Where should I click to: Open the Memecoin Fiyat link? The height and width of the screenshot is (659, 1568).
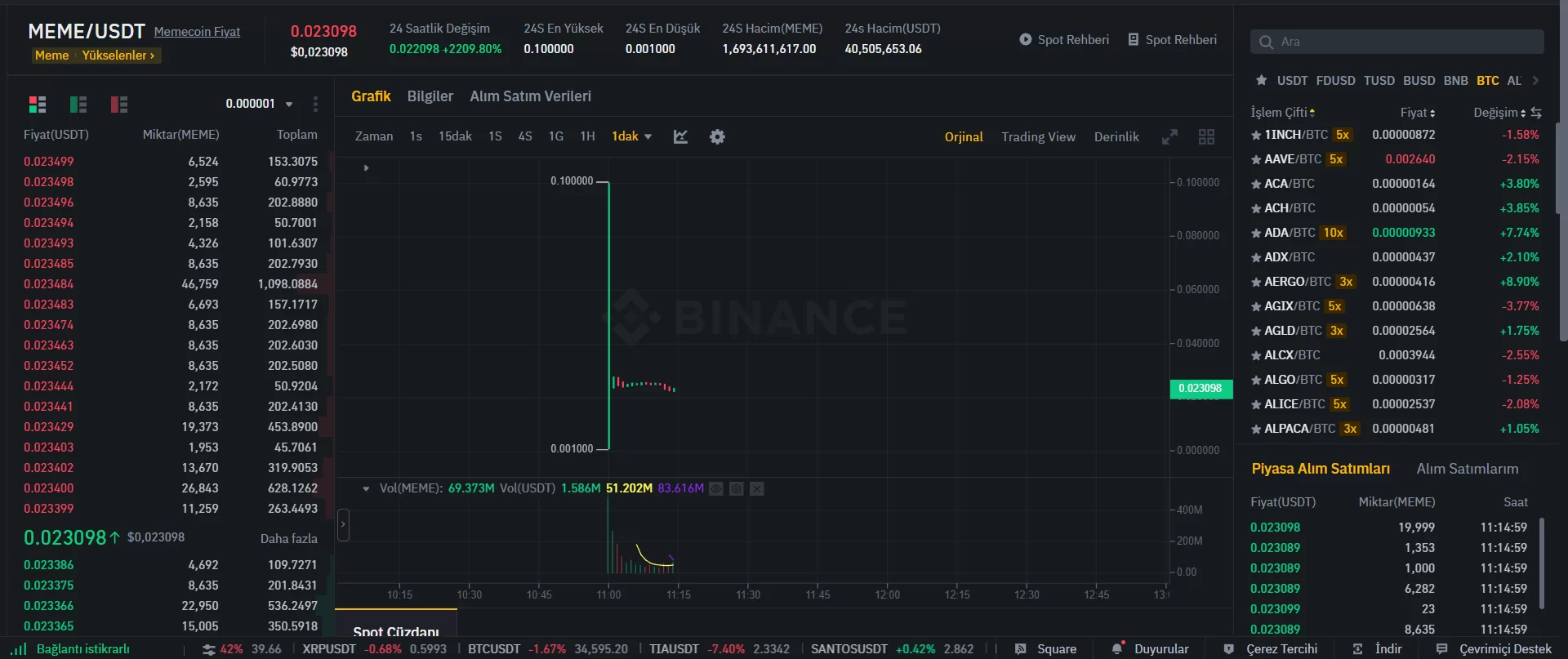click(x=197, y=32)
